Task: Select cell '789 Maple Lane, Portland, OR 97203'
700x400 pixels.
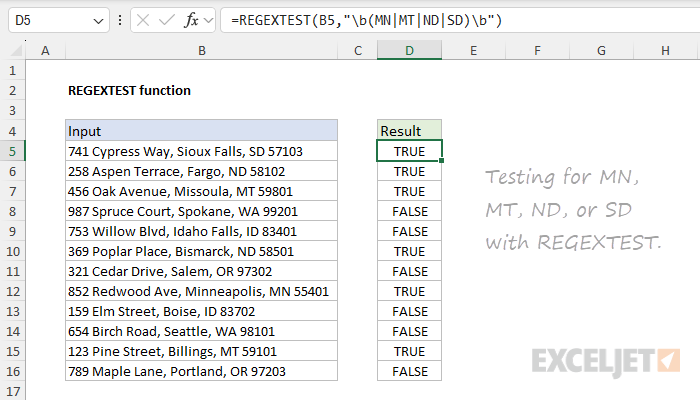Action: (x=201, y=371)
